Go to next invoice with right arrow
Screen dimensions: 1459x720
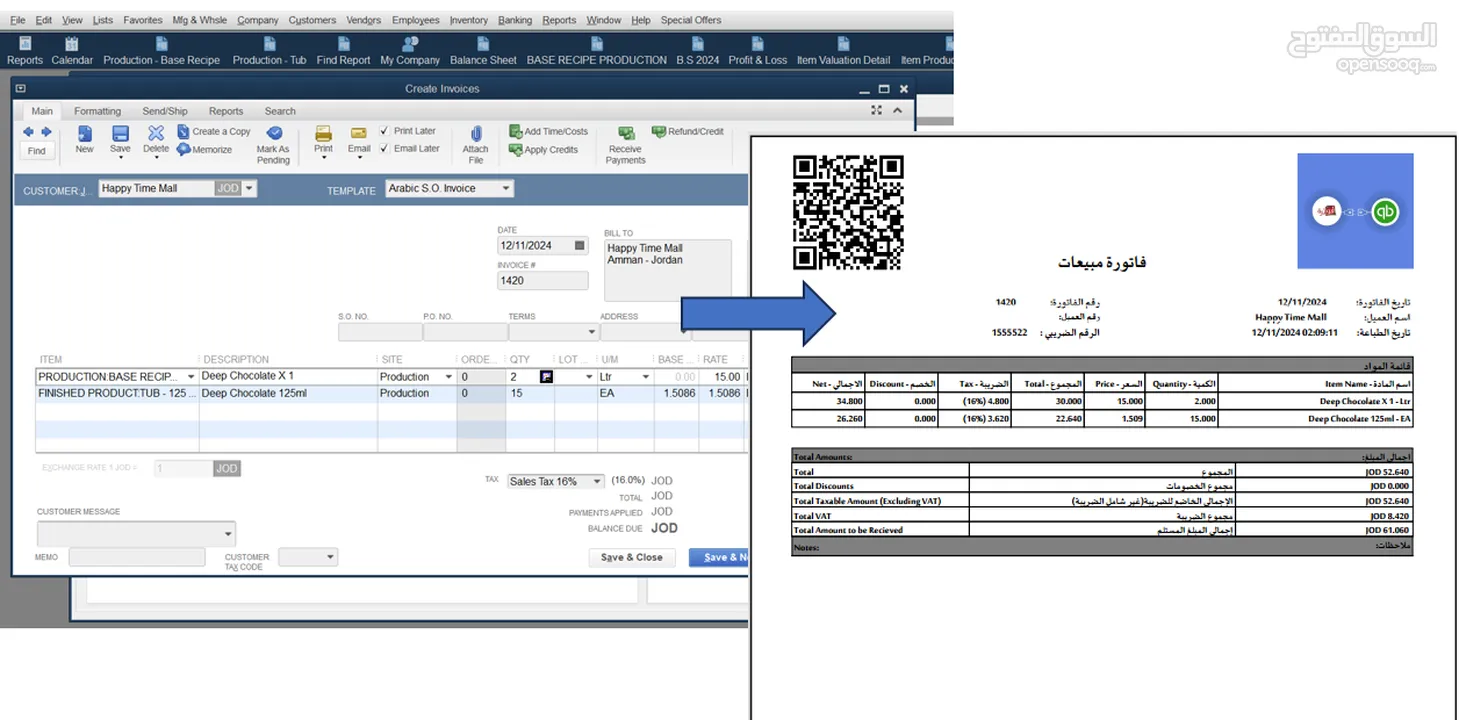coord(46,132)
